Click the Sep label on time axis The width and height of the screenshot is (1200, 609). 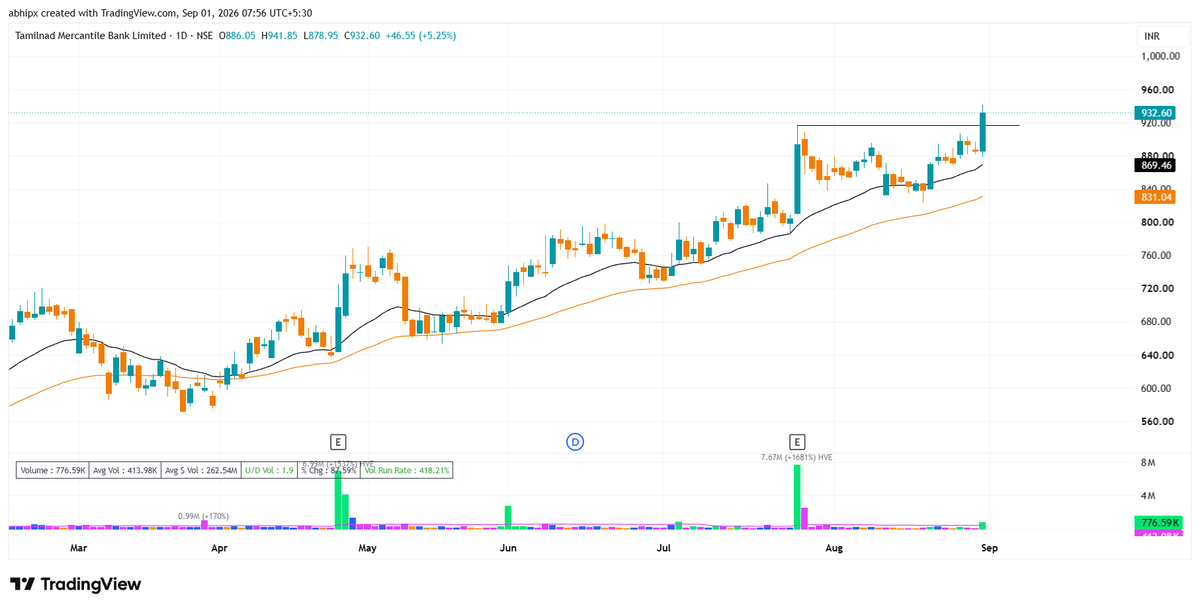[988, 548]
